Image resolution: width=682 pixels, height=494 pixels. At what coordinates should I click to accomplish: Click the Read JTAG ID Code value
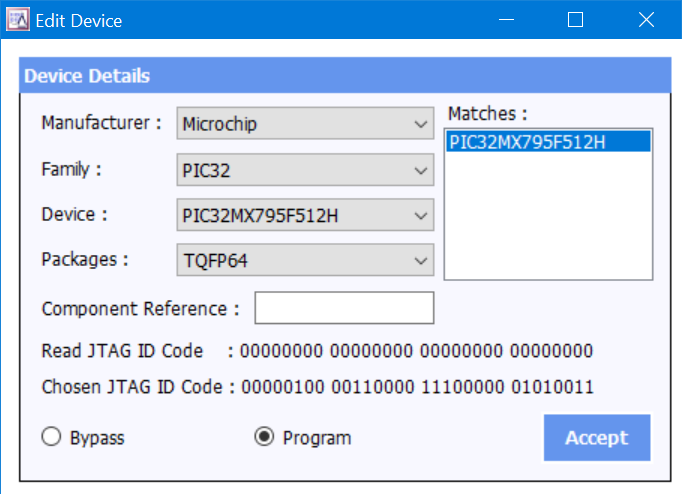pyautogui.click(x=416, y=351)
